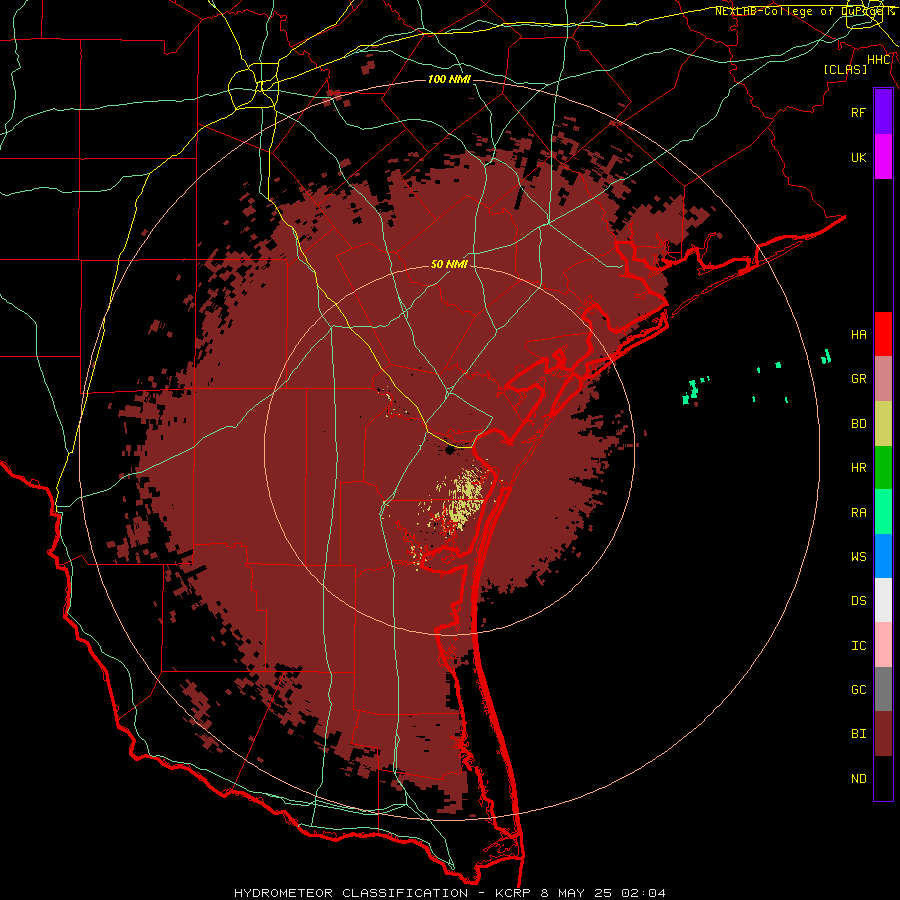
Task: Click the GC gray legend swatch
Action: [x=883, y=689]
